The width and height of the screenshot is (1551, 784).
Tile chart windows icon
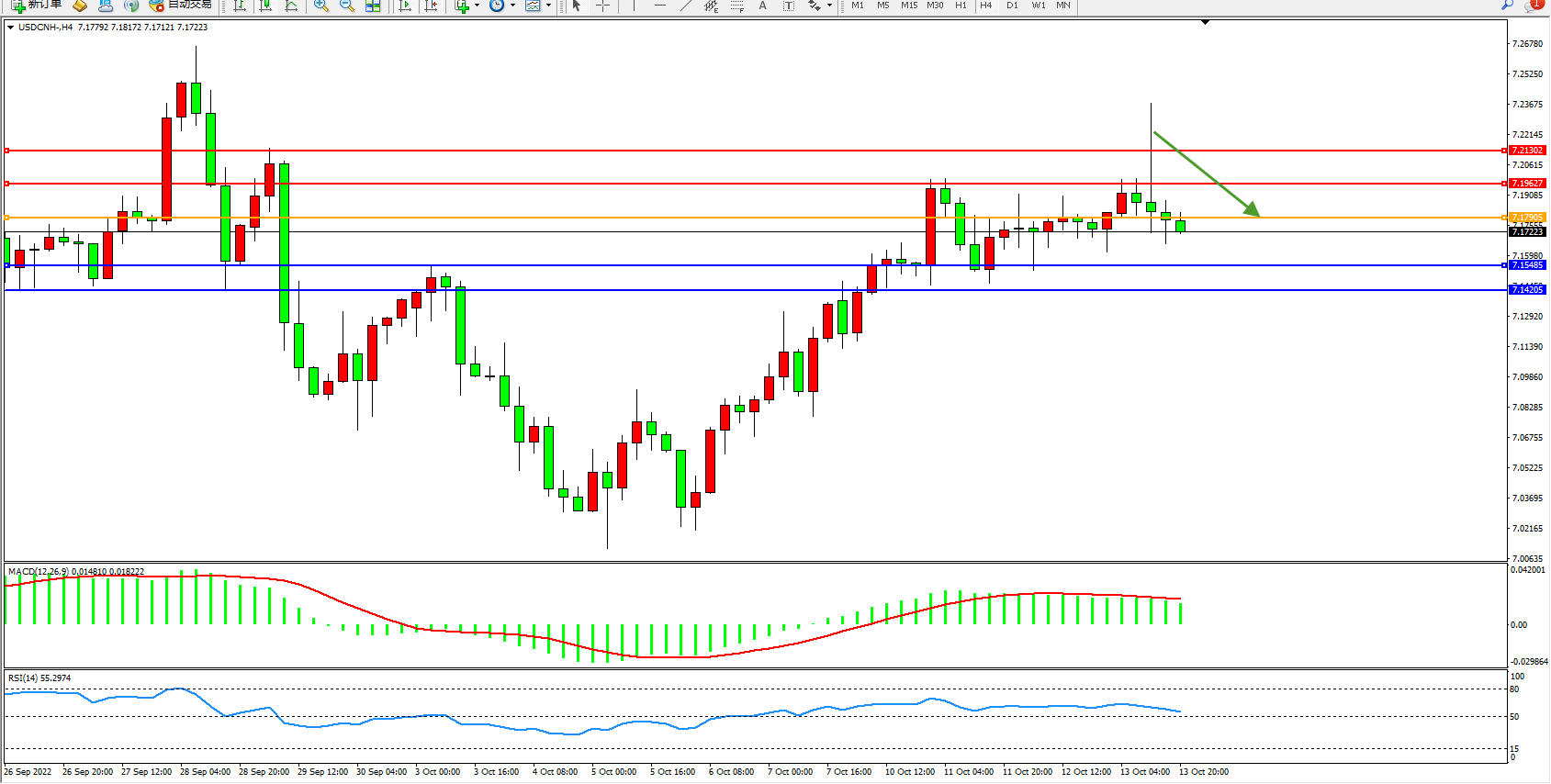coord(373,6)
